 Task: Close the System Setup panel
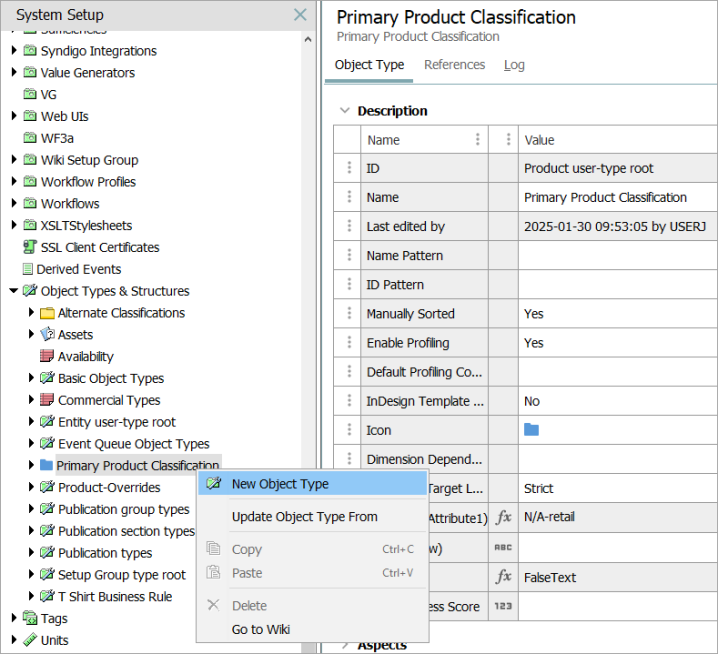point(300,15)
